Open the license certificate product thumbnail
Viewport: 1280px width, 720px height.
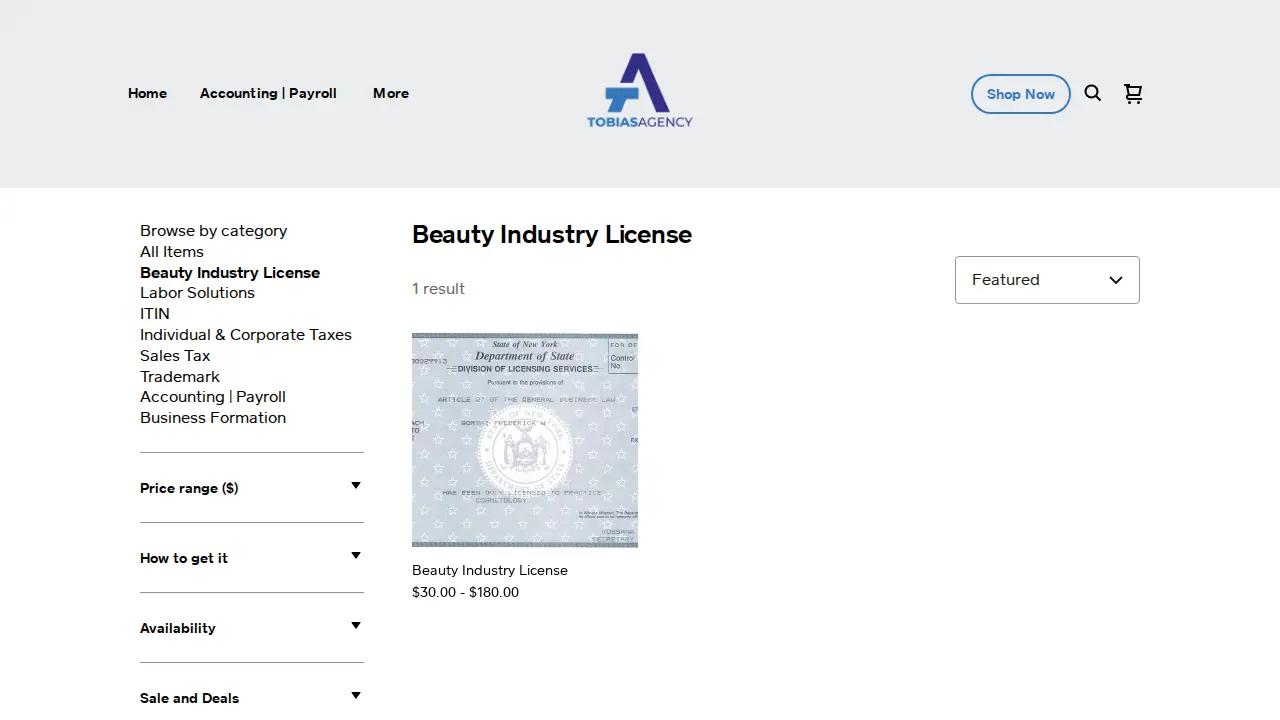pos(525,440)
